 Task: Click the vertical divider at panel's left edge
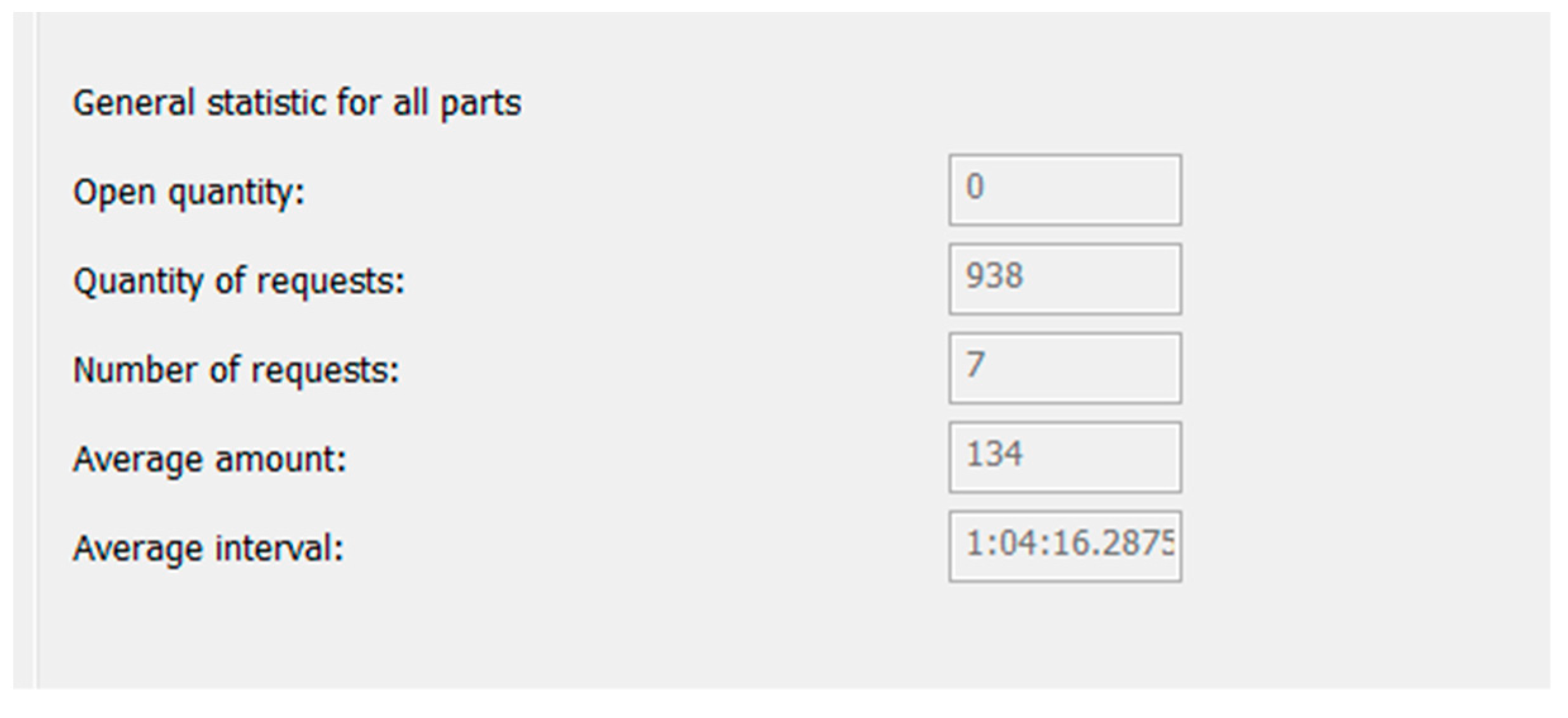pos(37,348)
